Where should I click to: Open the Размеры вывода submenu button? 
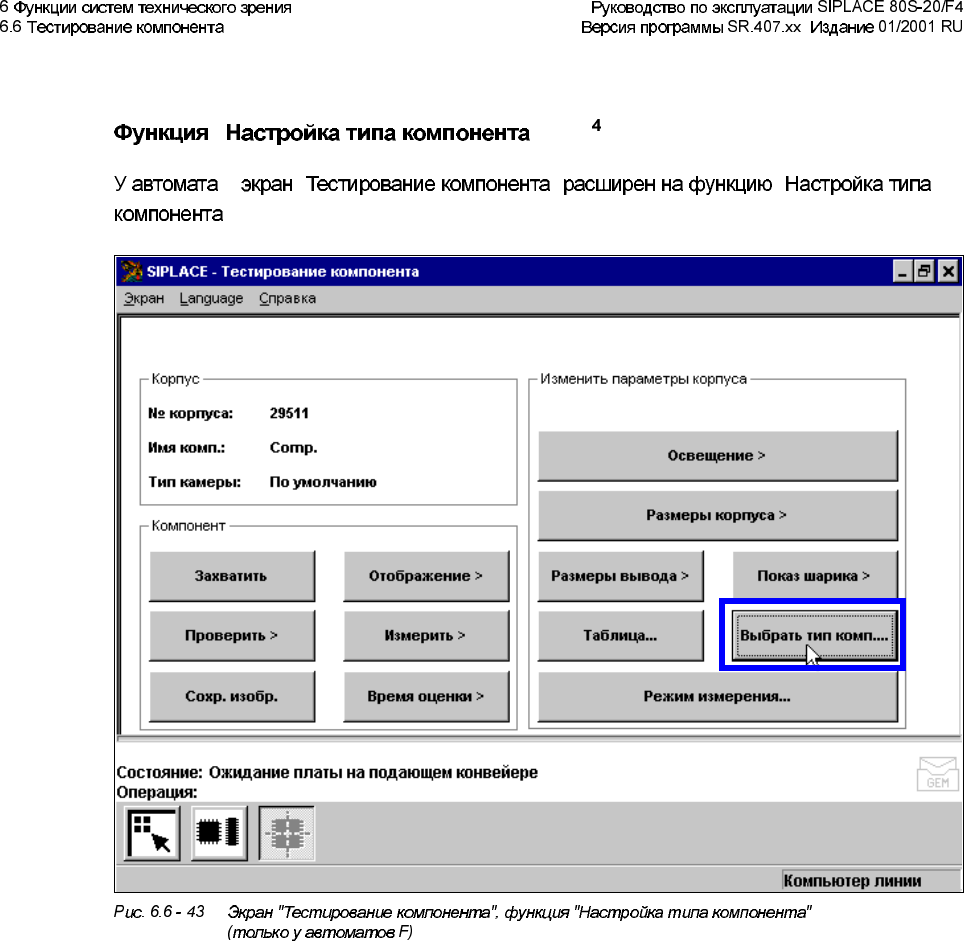click(x=620, y=576)
